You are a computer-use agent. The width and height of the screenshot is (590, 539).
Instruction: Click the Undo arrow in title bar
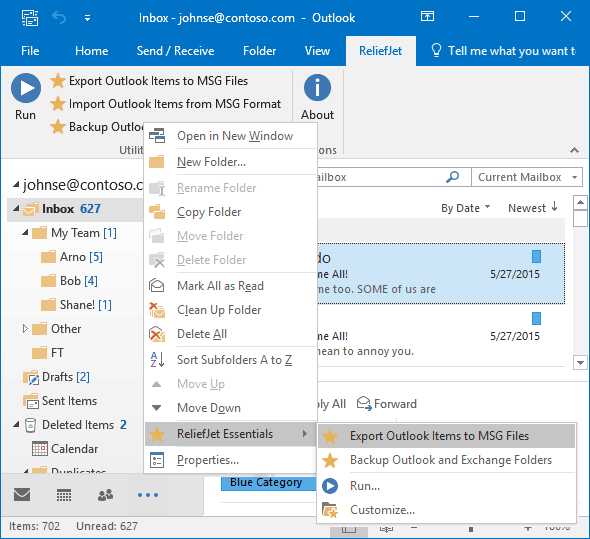(x=59, y=17)
